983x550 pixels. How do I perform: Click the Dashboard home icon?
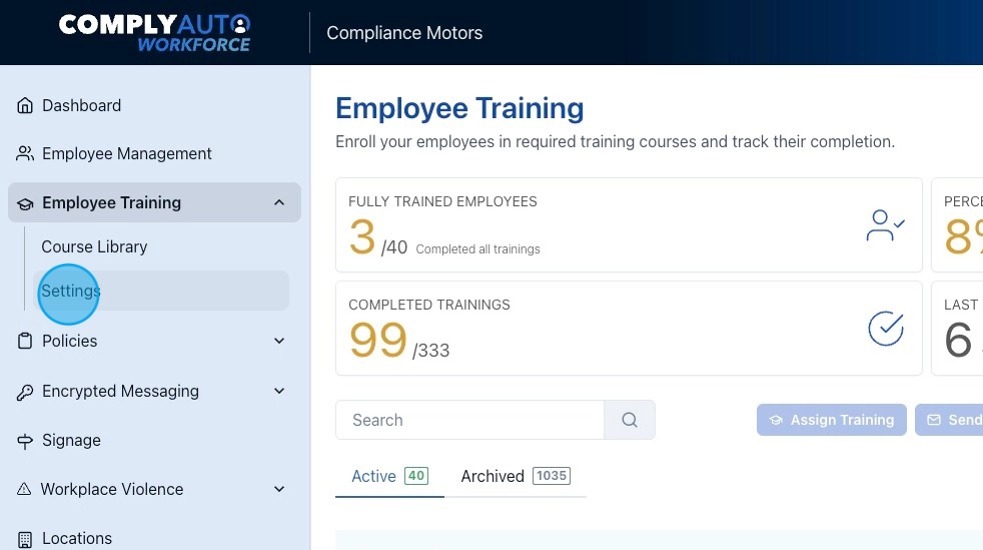click(25, 106)
